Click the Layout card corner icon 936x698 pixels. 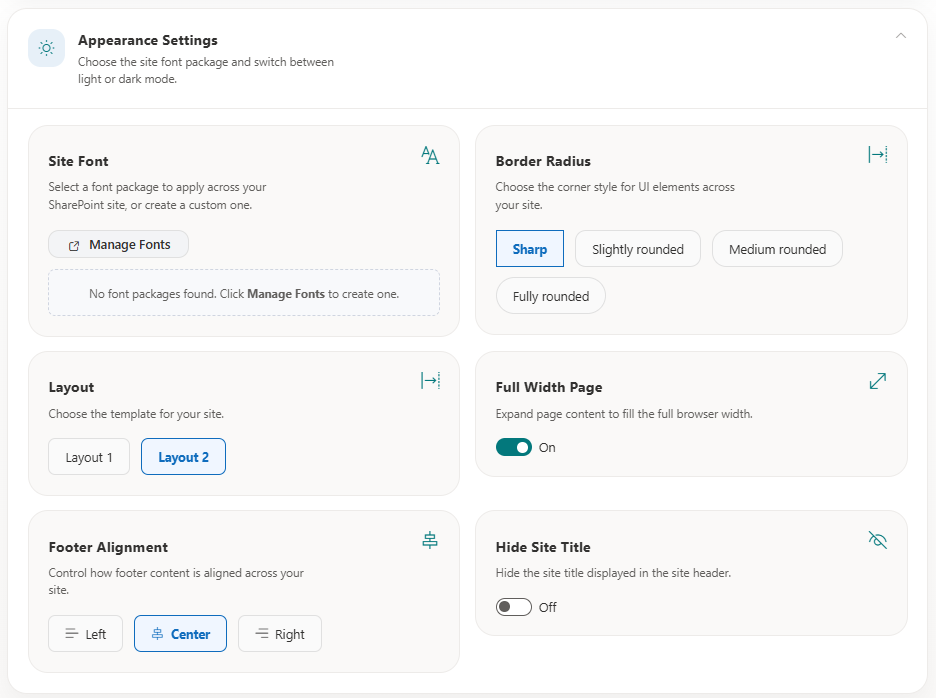point(430,380)
